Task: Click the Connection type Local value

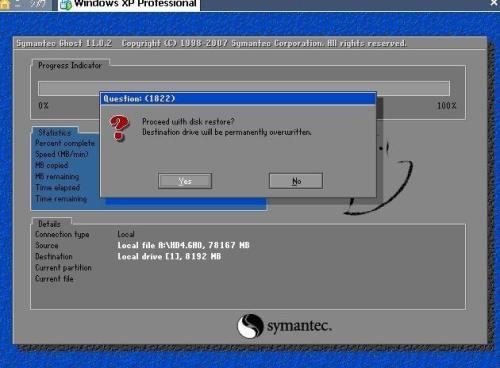Action: 126,234
